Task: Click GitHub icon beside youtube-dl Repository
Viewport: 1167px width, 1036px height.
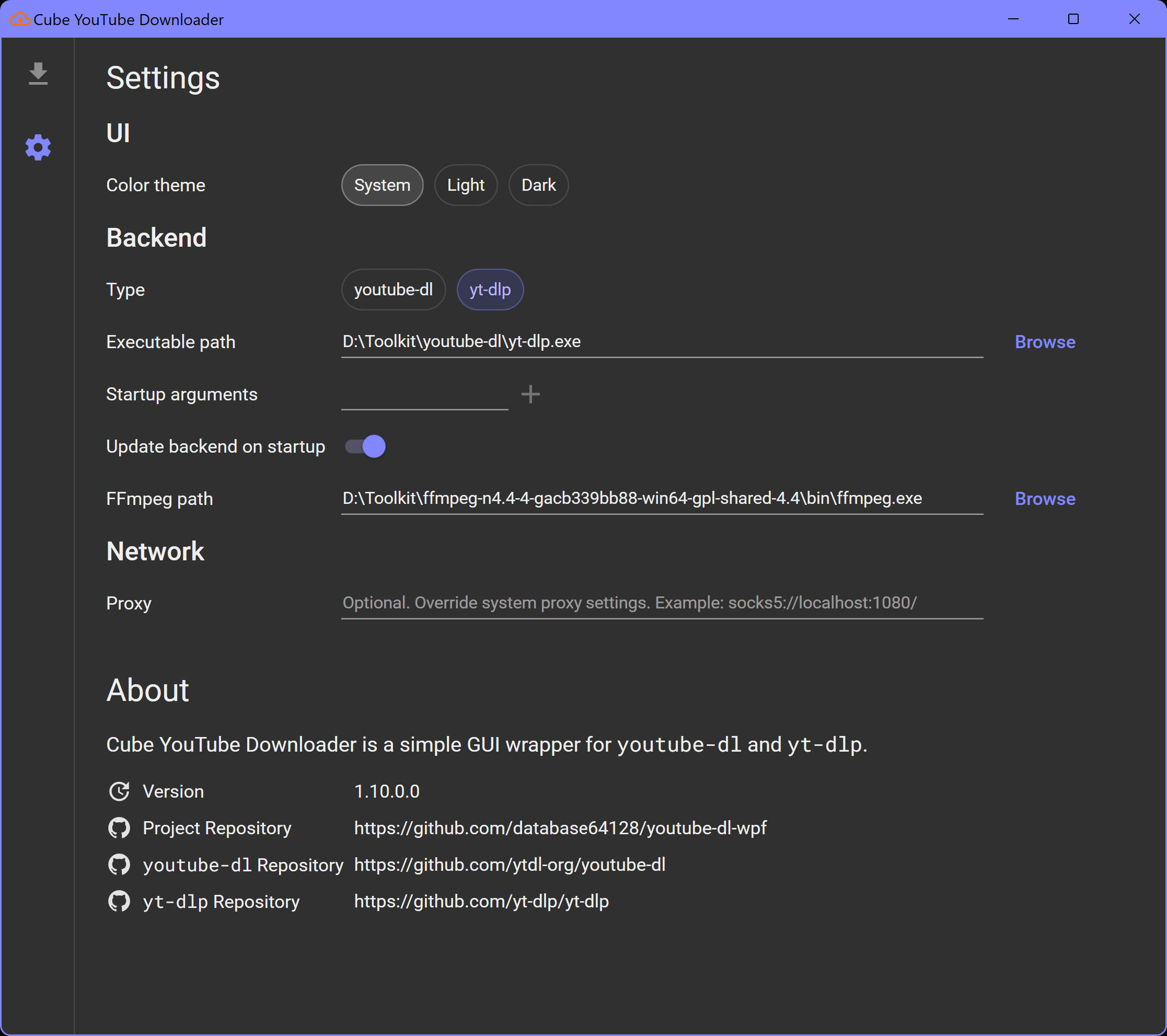Action: point(119,865)
